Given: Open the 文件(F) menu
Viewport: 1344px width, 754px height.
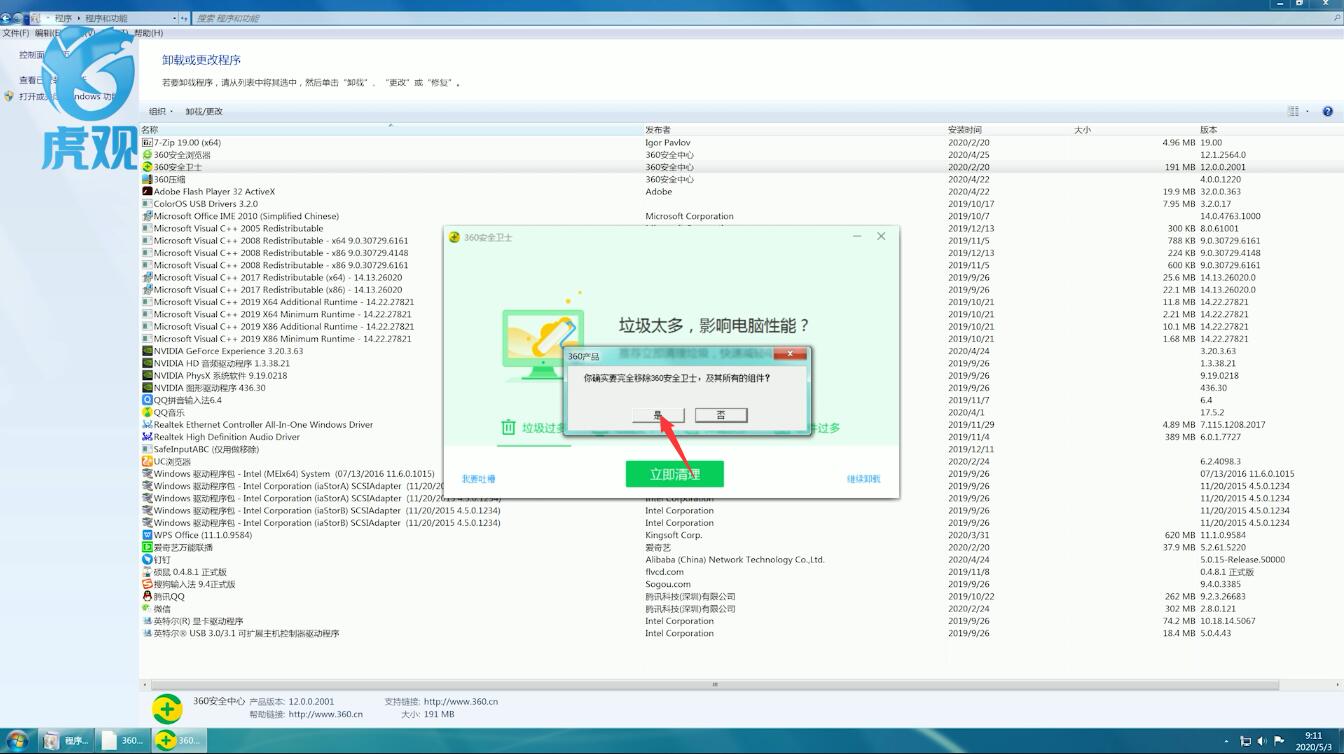Looking at the screenshot, I should pyautogui.click(x=16, y=33).
